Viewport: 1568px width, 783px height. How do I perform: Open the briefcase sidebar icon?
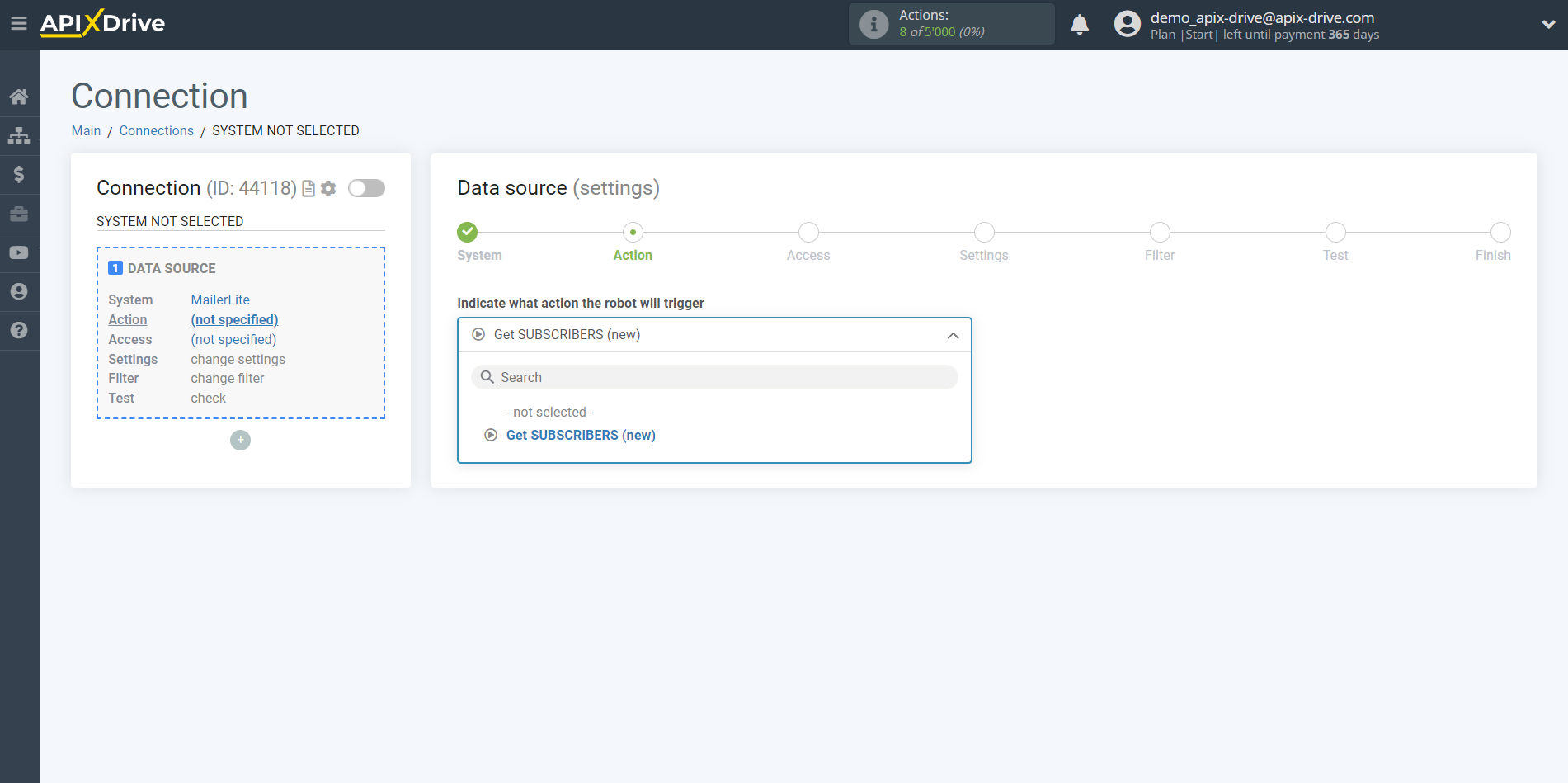point(19,214)
